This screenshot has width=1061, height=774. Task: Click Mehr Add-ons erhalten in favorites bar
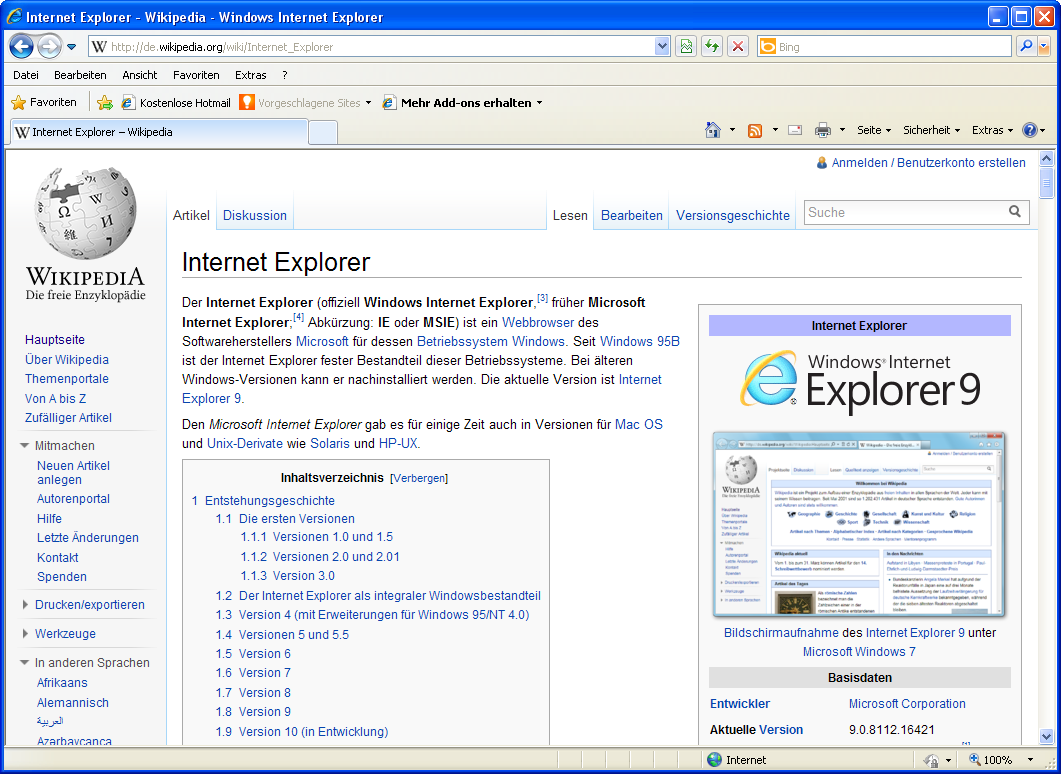pos(463,103)
